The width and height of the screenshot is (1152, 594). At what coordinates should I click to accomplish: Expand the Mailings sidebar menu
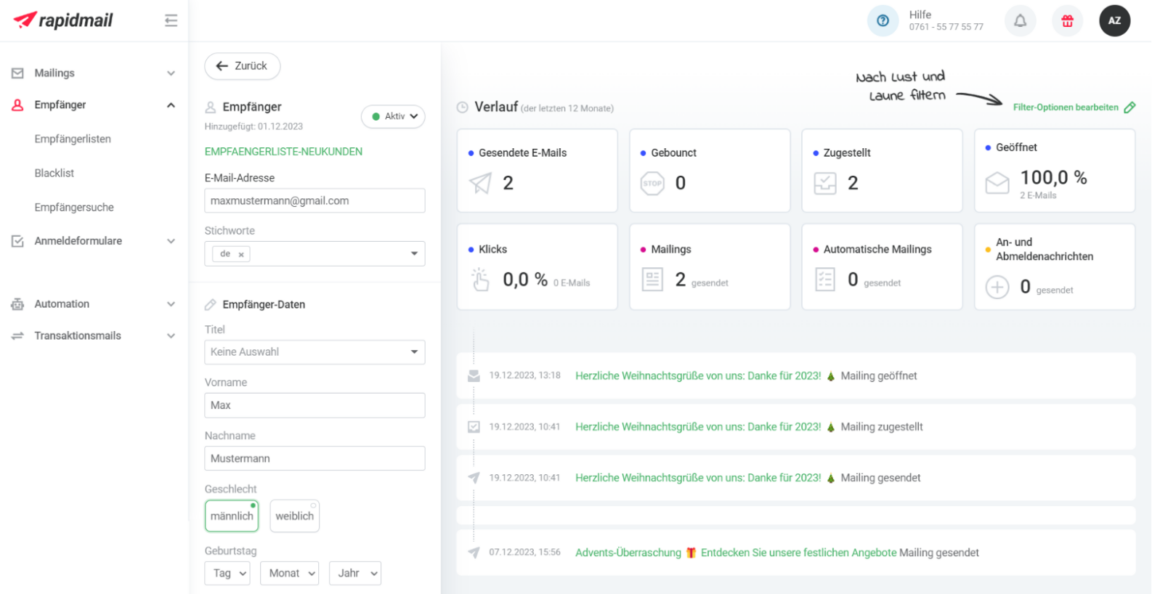click(x=93, y=73)
